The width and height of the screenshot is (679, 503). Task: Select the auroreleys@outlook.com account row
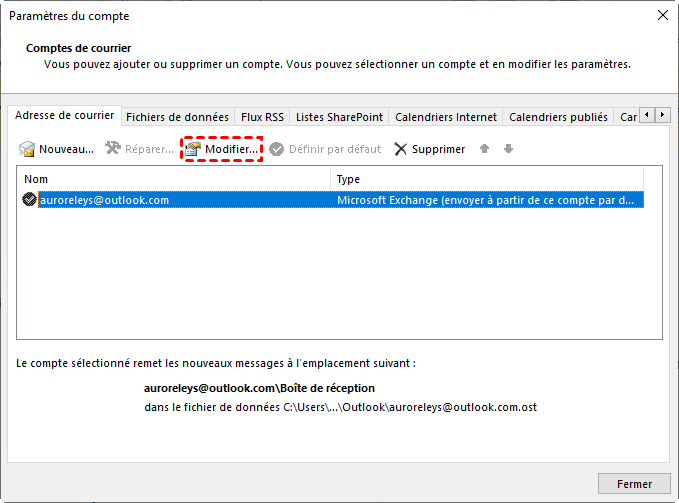(333, 200)
